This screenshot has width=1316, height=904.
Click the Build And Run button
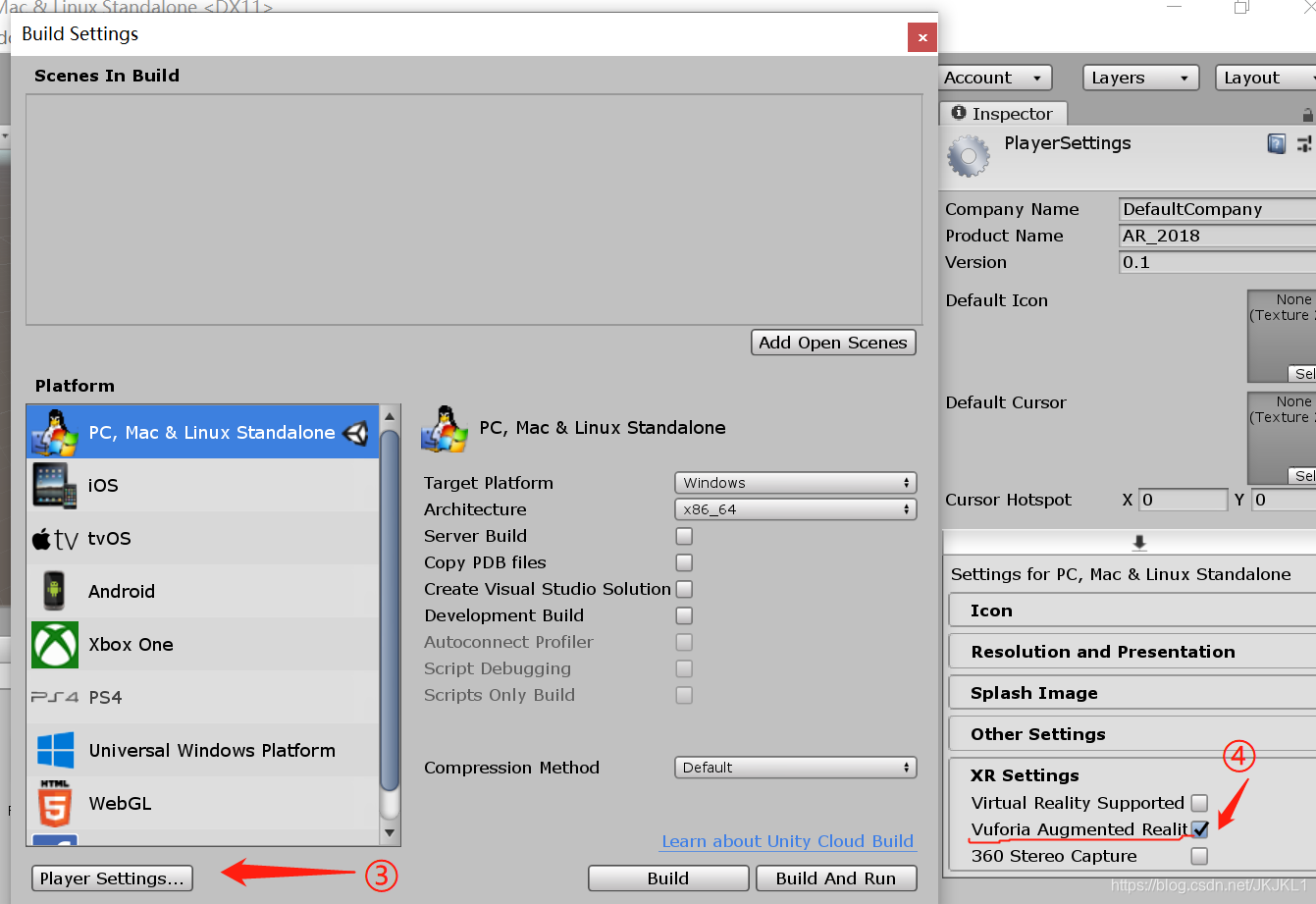pos(836,878)
